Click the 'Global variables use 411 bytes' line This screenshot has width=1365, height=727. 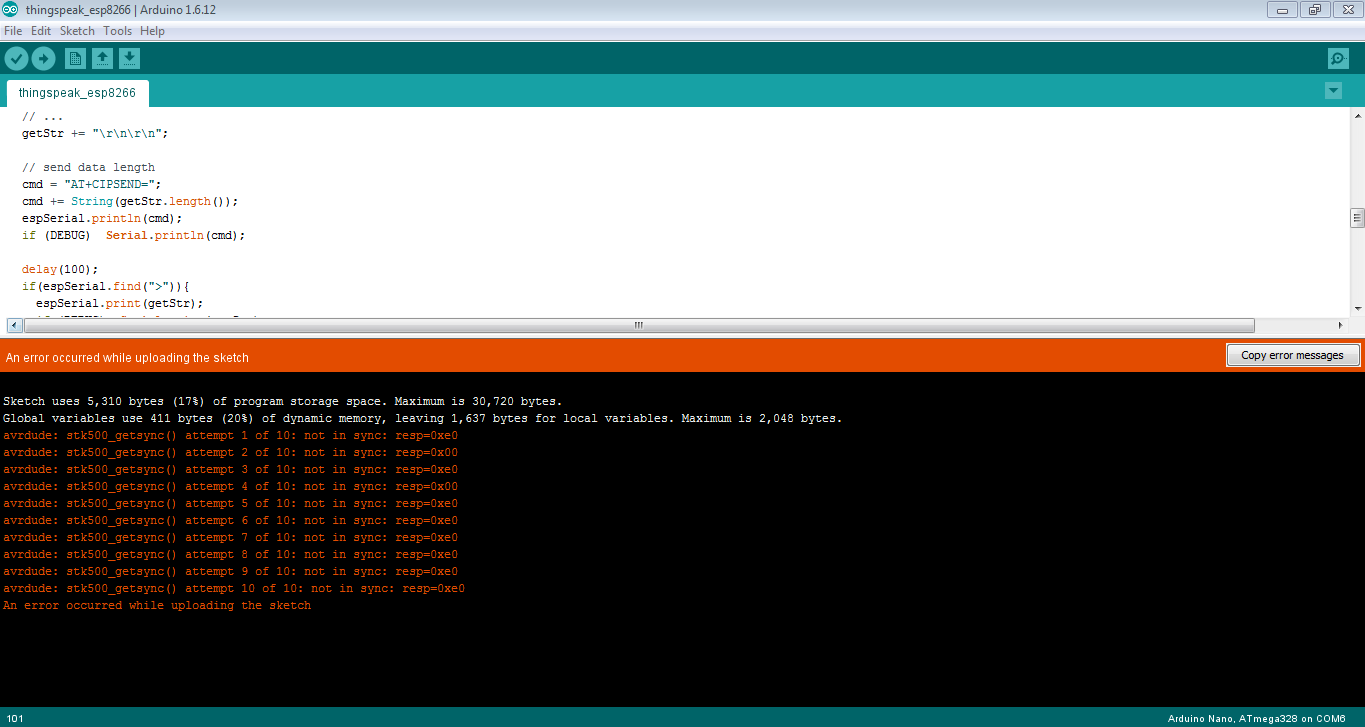[x=422, y=418]
